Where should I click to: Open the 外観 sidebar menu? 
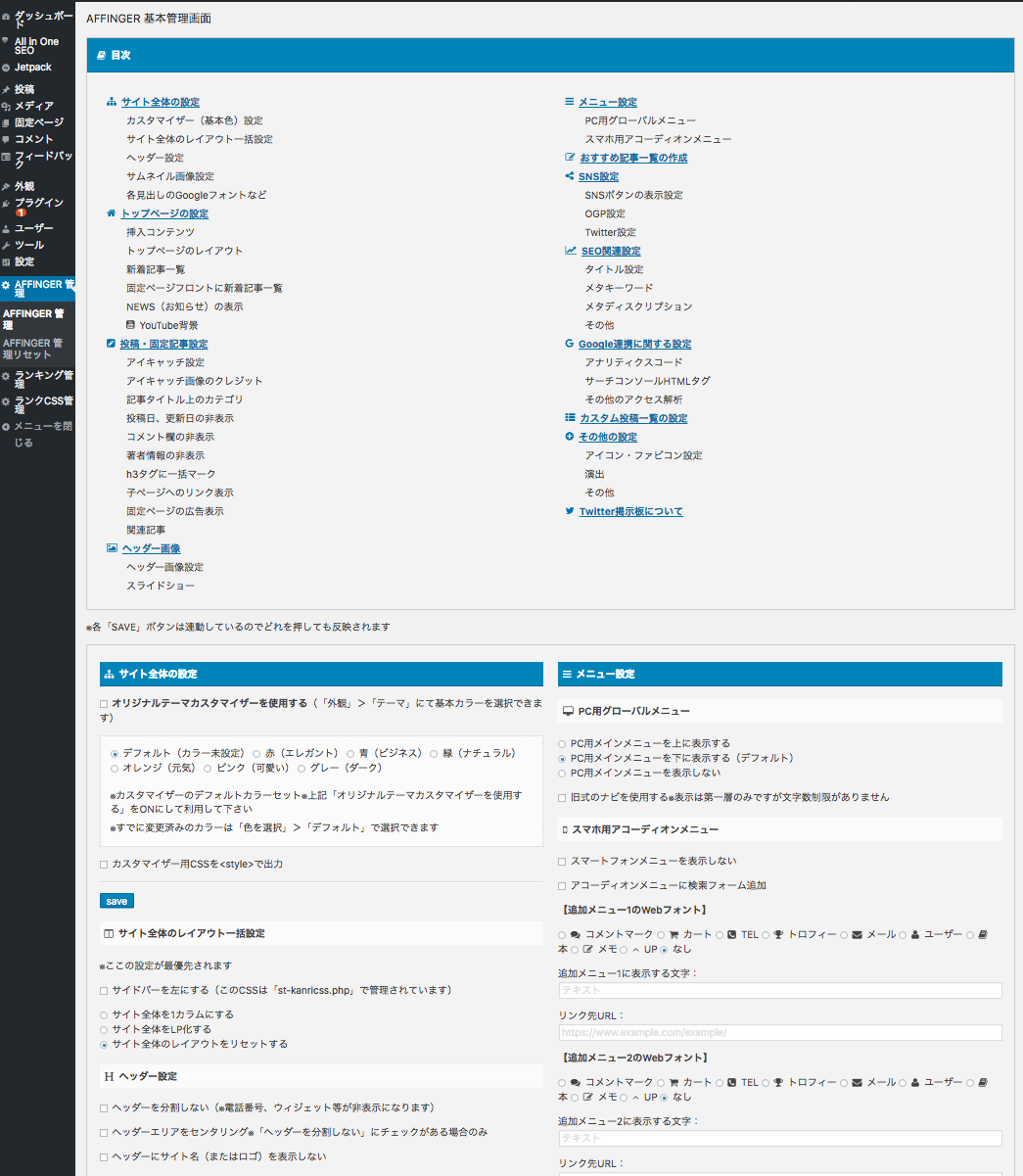pos(24,186)
